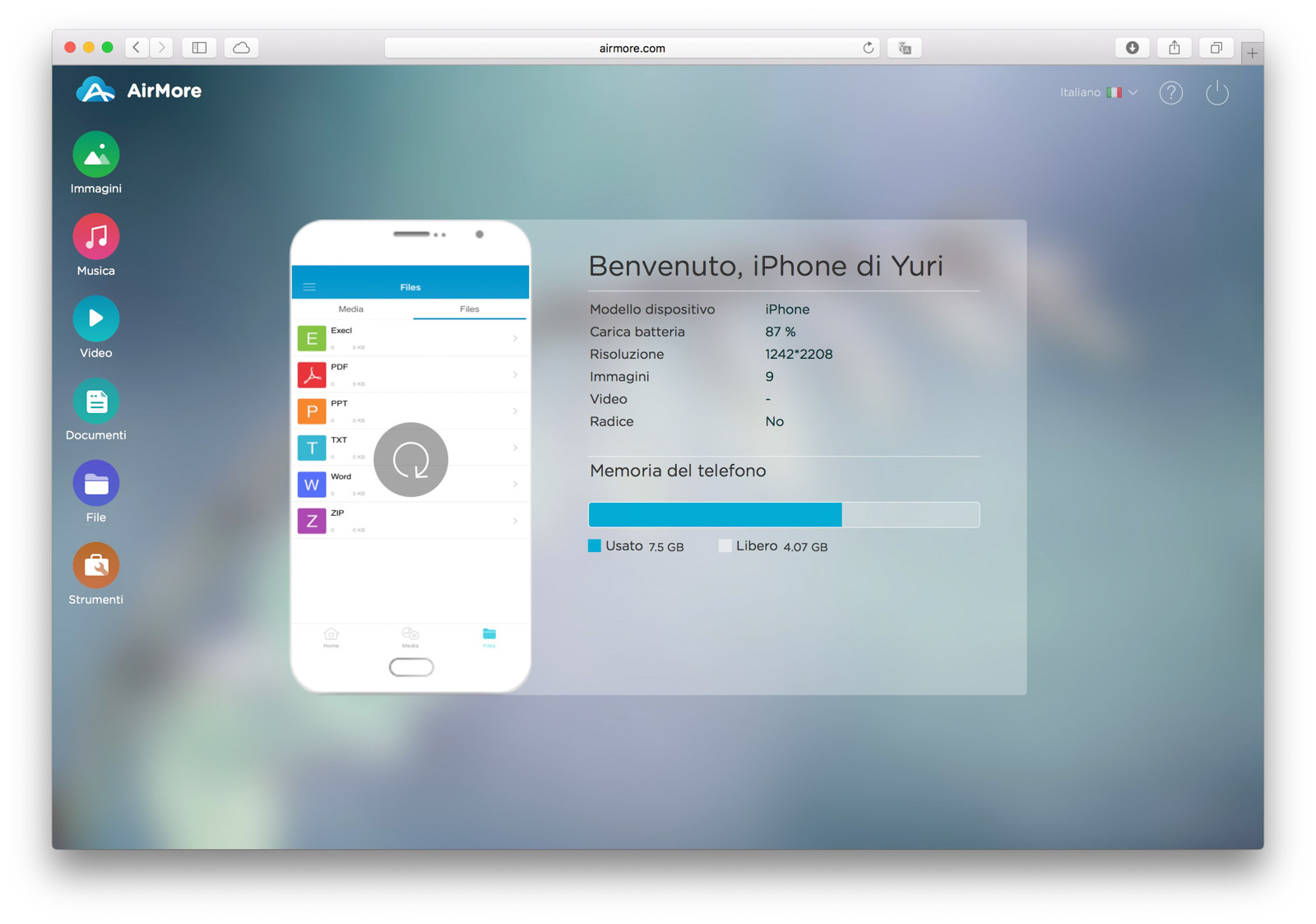This screenshot has height=924, width=1316.
Task: Click the Immagini sidebar label
Action: coord(96,188)
